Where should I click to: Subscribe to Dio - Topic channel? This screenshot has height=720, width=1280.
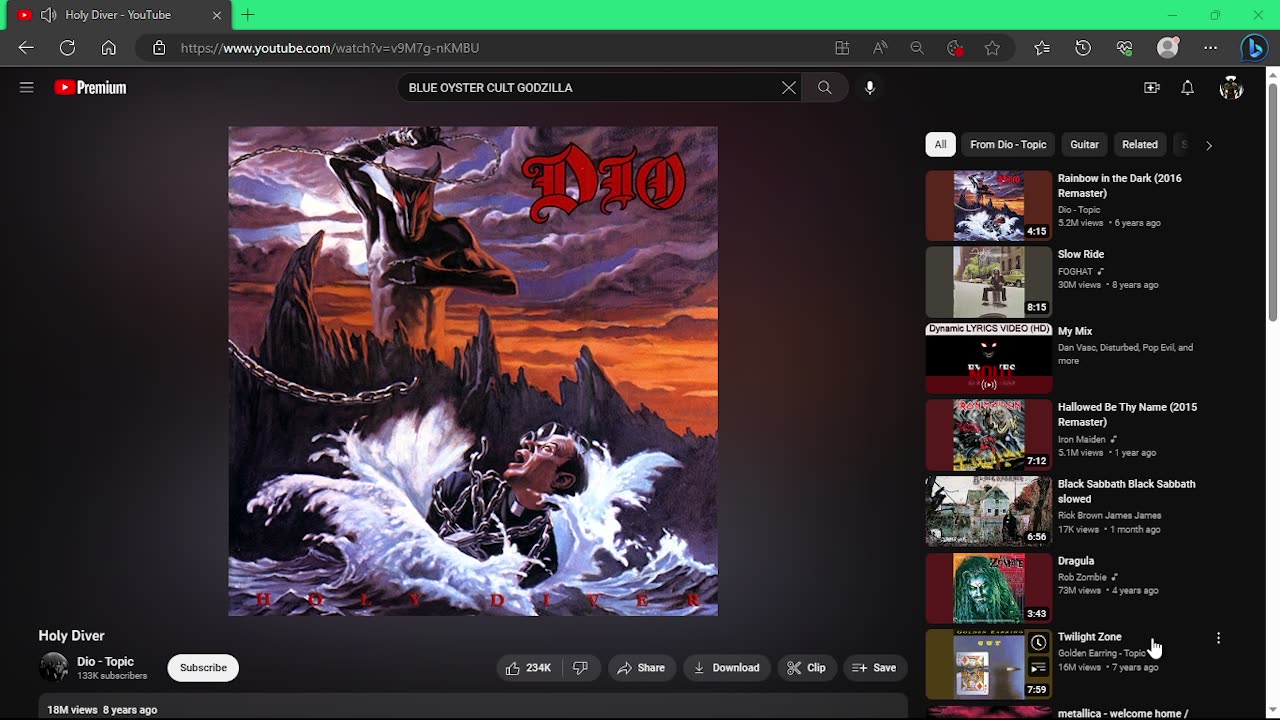tap(203, 668)
